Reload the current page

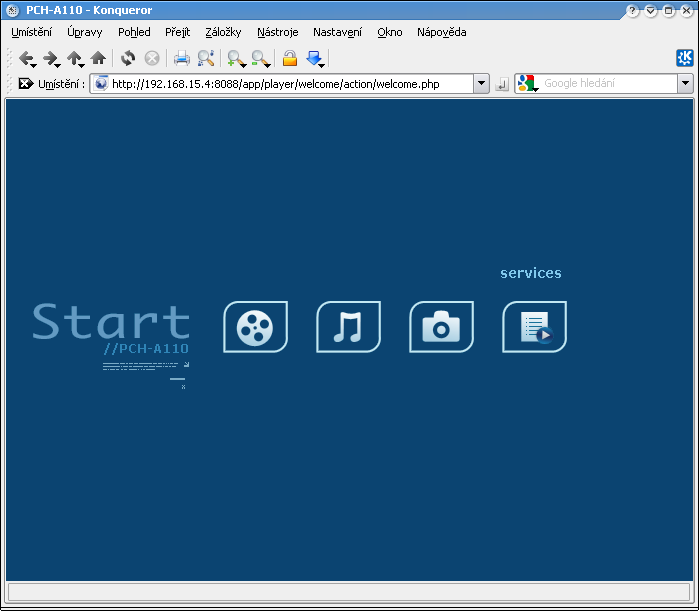pyautogui.click(x=128, y=58)
